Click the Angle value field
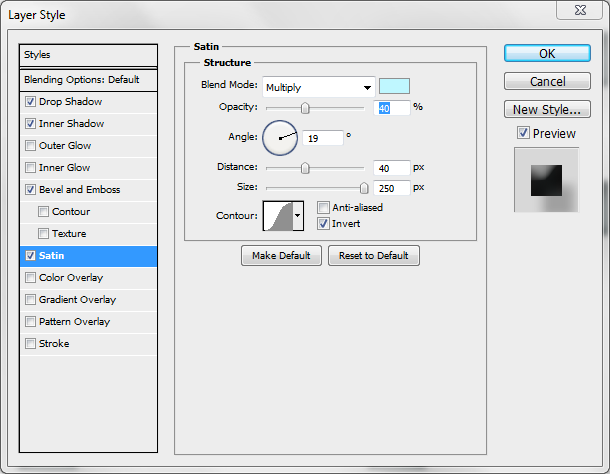 pos(323,138)
